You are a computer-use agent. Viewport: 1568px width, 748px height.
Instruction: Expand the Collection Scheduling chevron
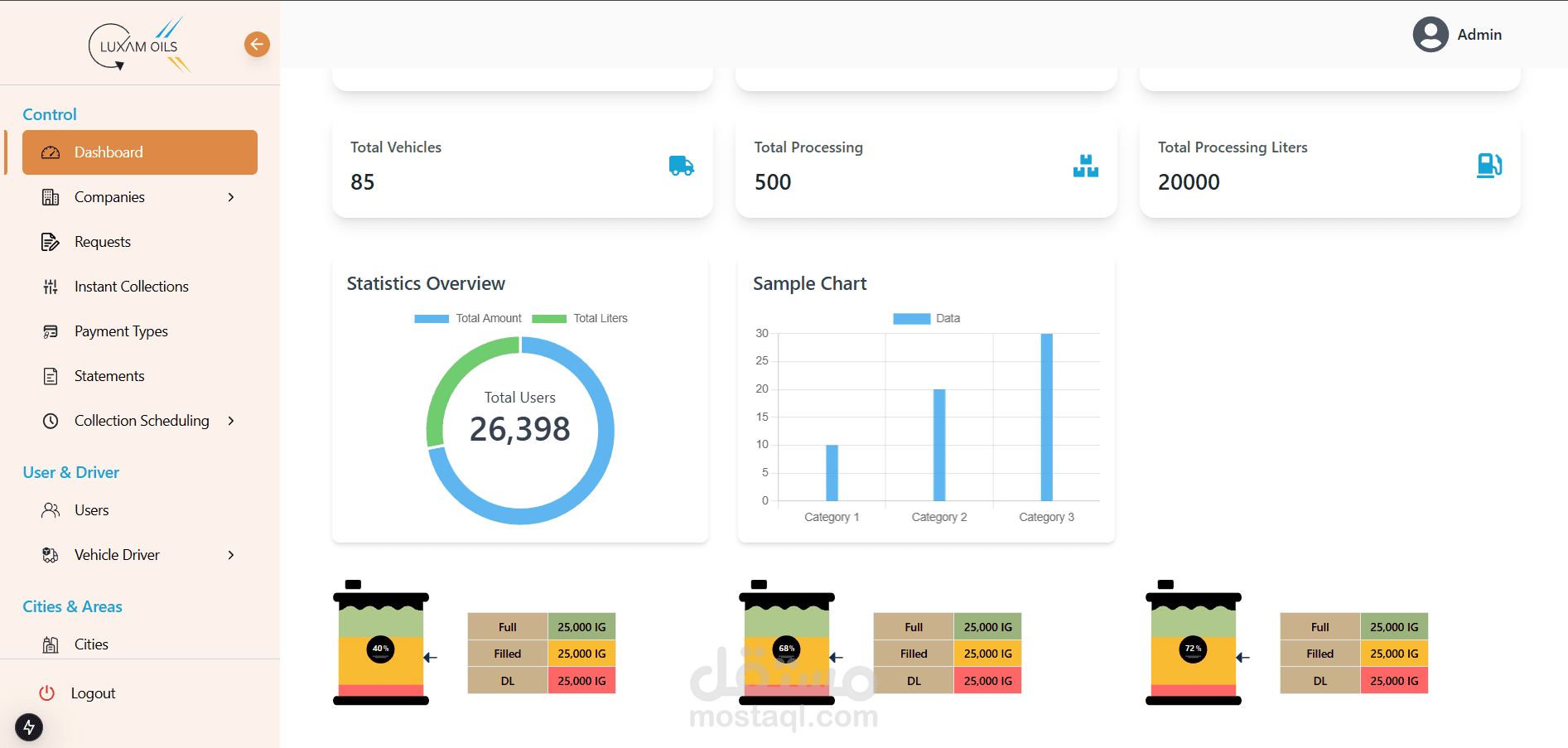point(231,421)
